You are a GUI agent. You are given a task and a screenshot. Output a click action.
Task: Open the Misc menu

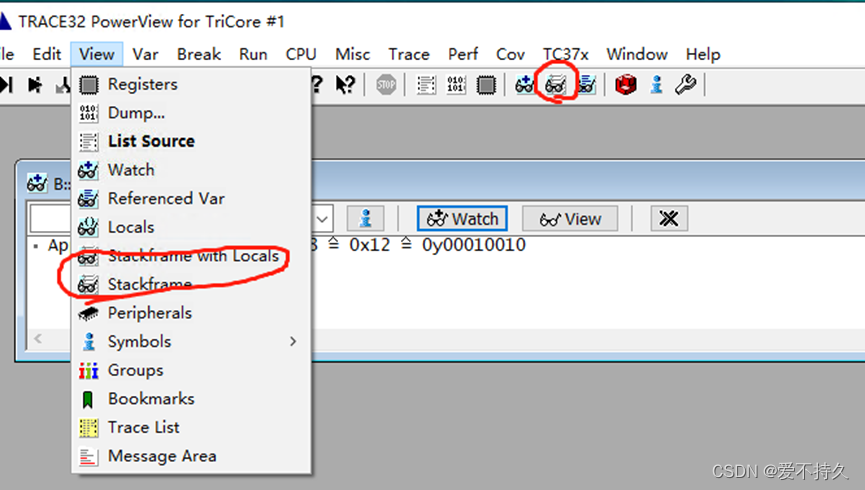353,54
